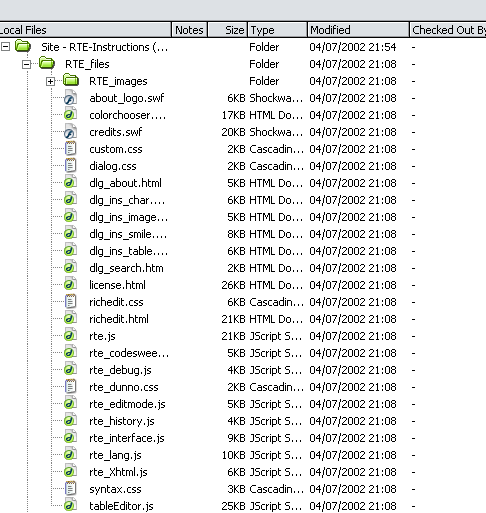
Task: Click the tableEditor.js file icon
Action: click(70, 506)
